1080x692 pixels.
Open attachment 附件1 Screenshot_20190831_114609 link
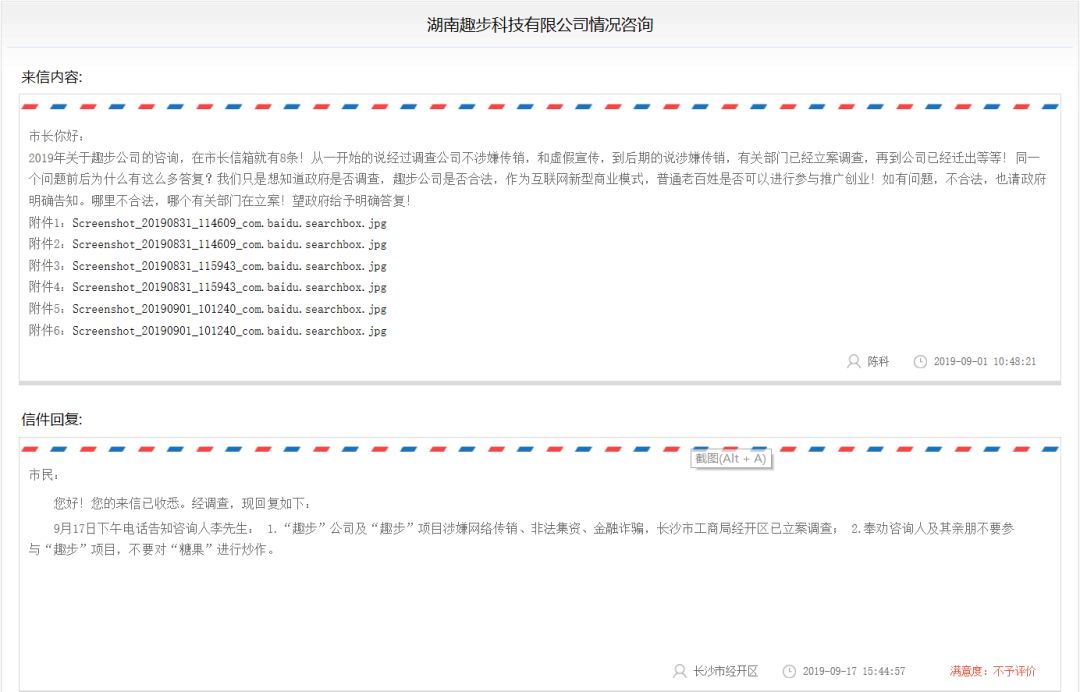(x=229, y=223)
